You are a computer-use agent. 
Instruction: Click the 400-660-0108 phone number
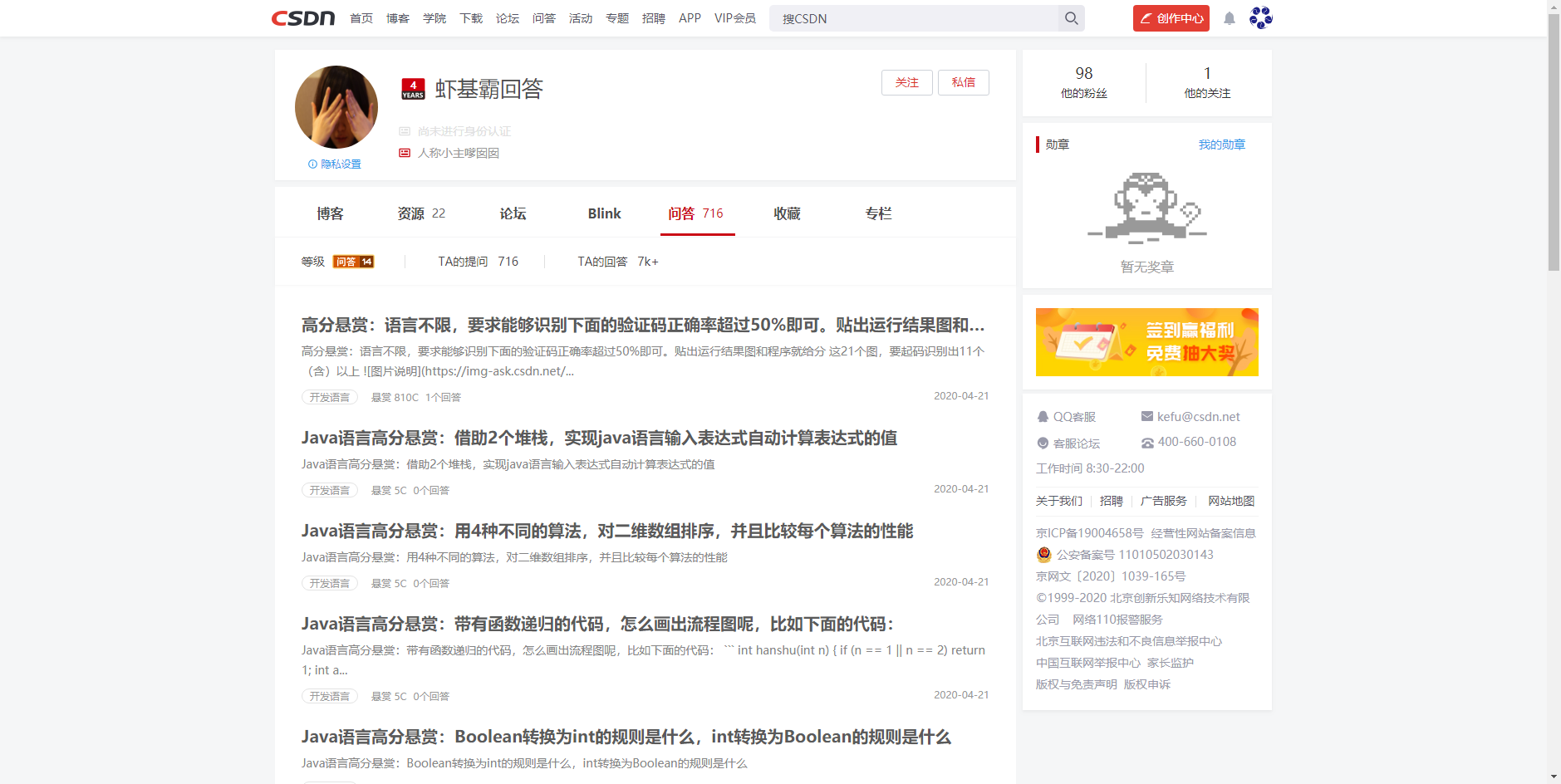click(1189, 442)
